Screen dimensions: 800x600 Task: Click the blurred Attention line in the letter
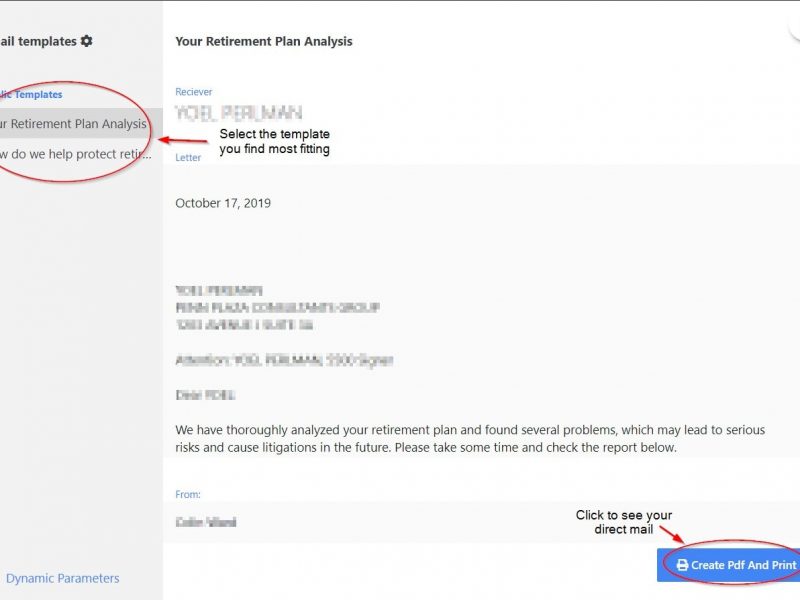[284, 360]
